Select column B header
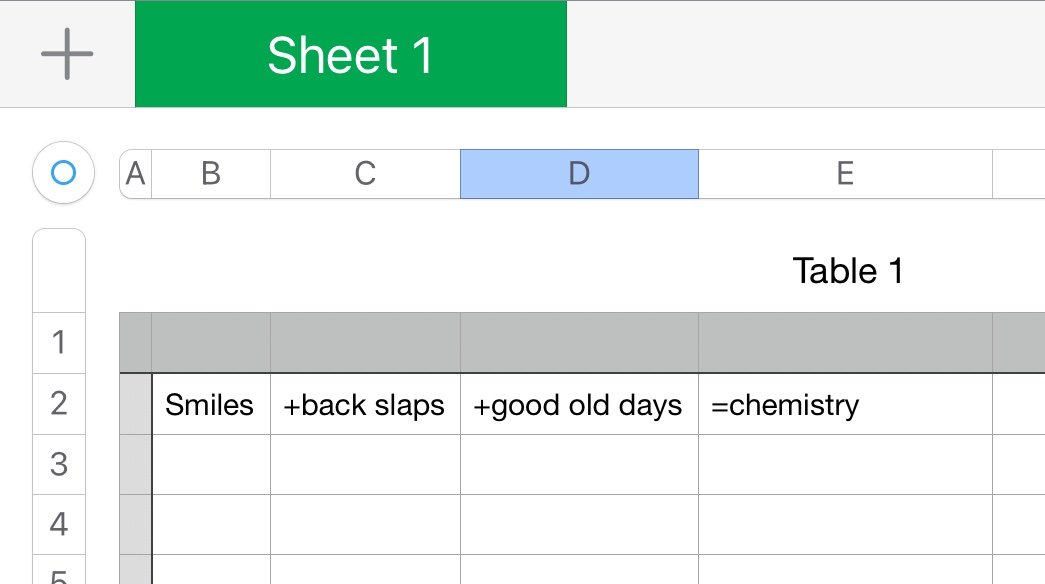 pyautogui.click(x=210, y=174)
